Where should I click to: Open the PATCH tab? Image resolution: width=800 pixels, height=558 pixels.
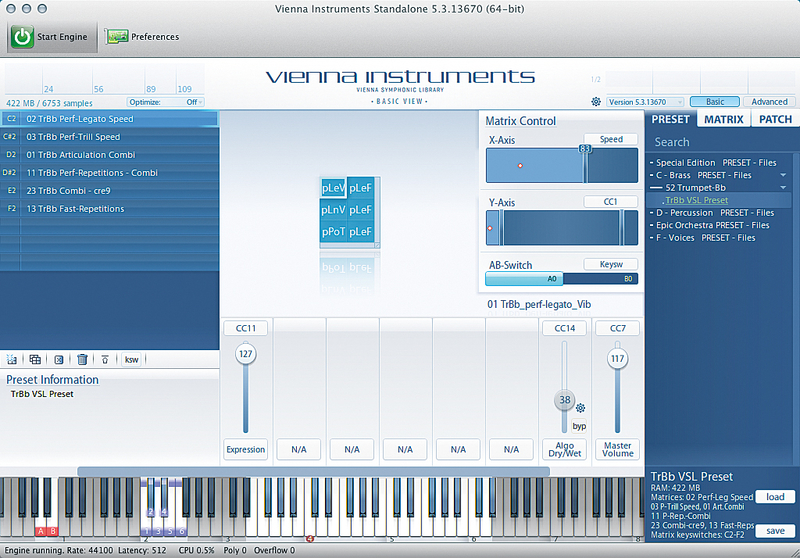click(775, 119)
